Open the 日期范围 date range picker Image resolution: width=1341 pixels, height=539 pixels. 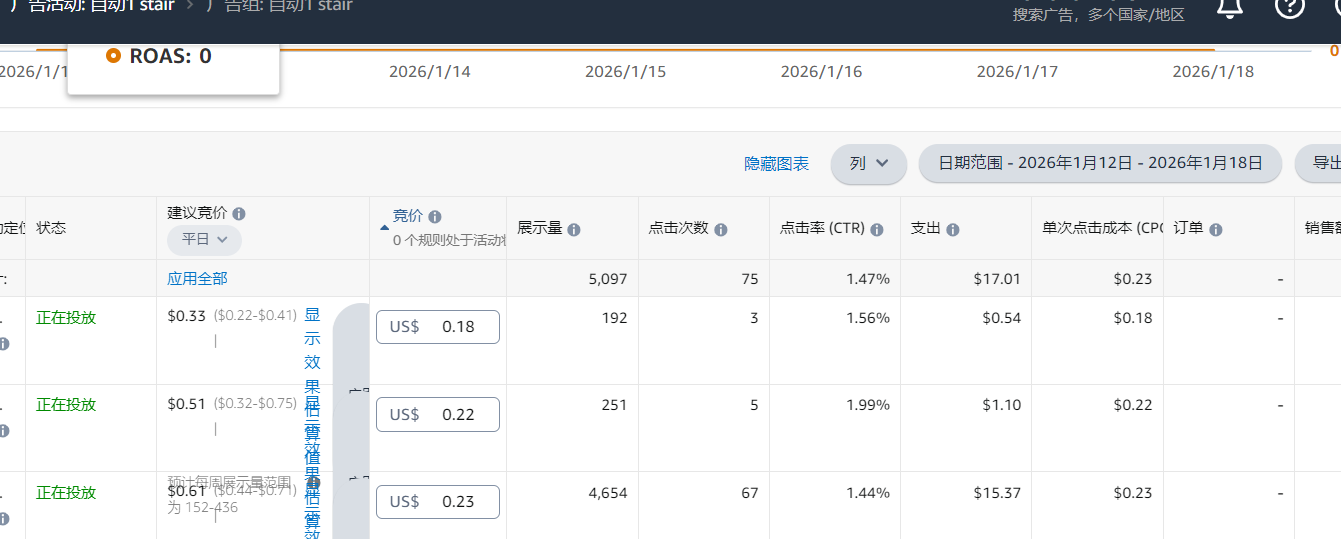tap(1099, 163)
